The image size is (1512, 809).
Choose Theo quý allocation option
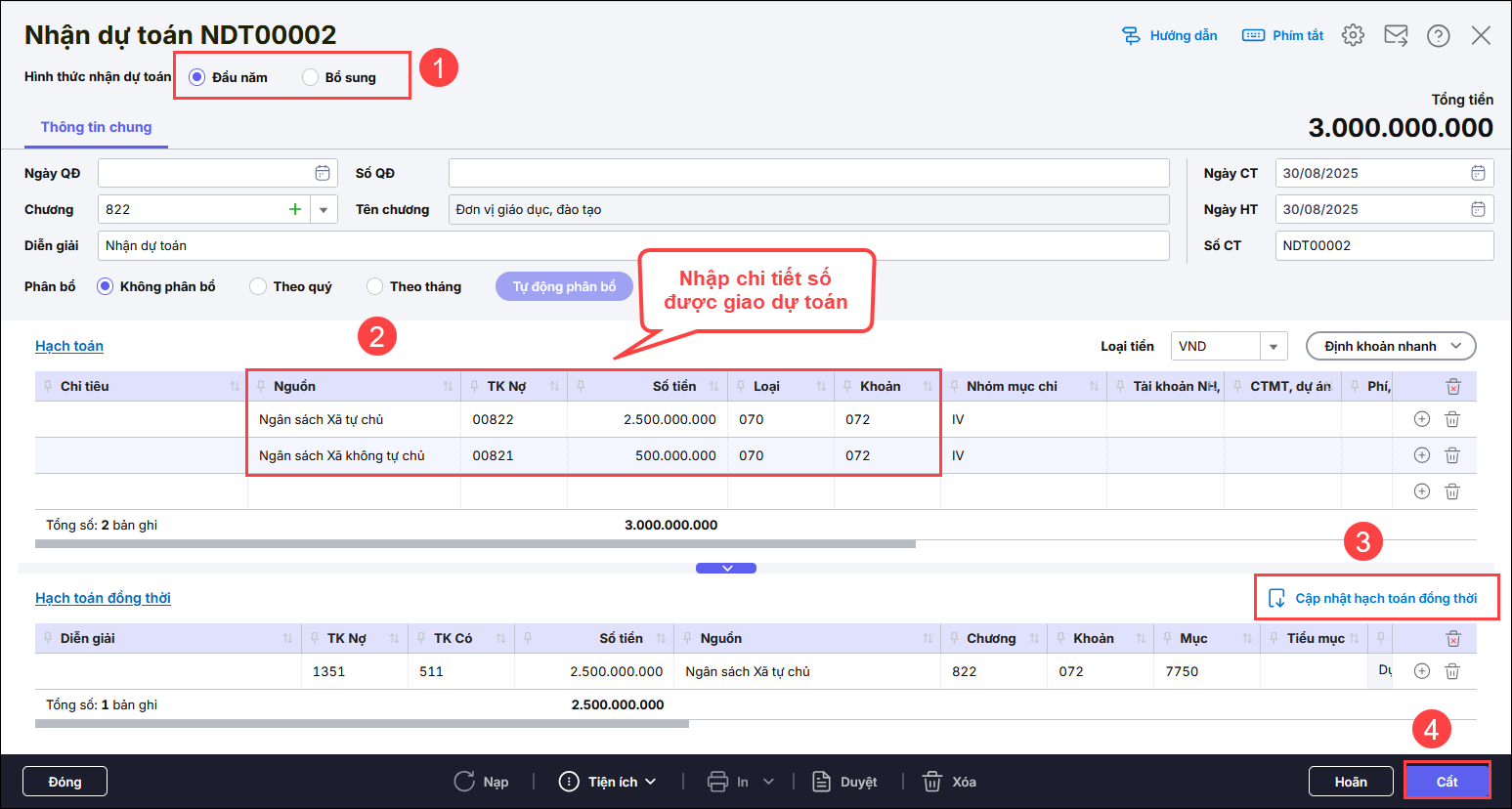point(258,286)
